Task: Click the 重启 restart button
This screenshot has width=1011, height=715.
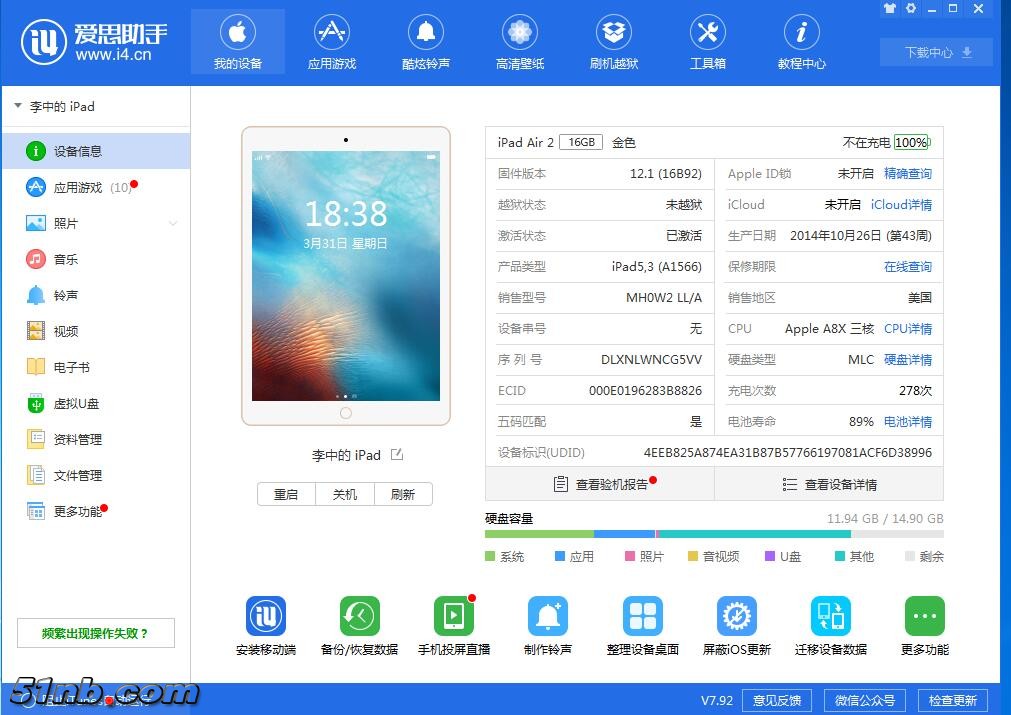Action: point(286,494)
